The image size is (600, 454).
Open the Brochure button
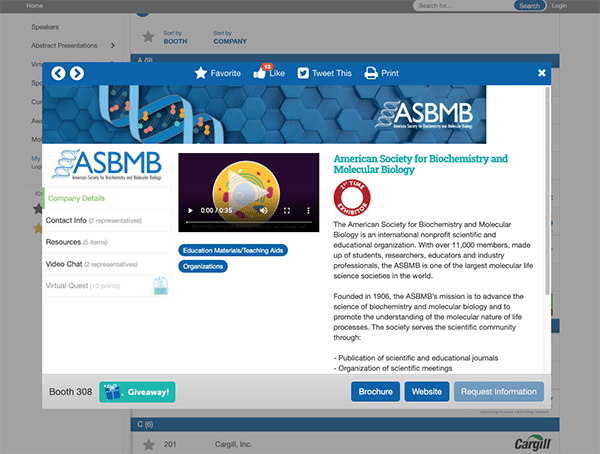(x=375, y=392)
